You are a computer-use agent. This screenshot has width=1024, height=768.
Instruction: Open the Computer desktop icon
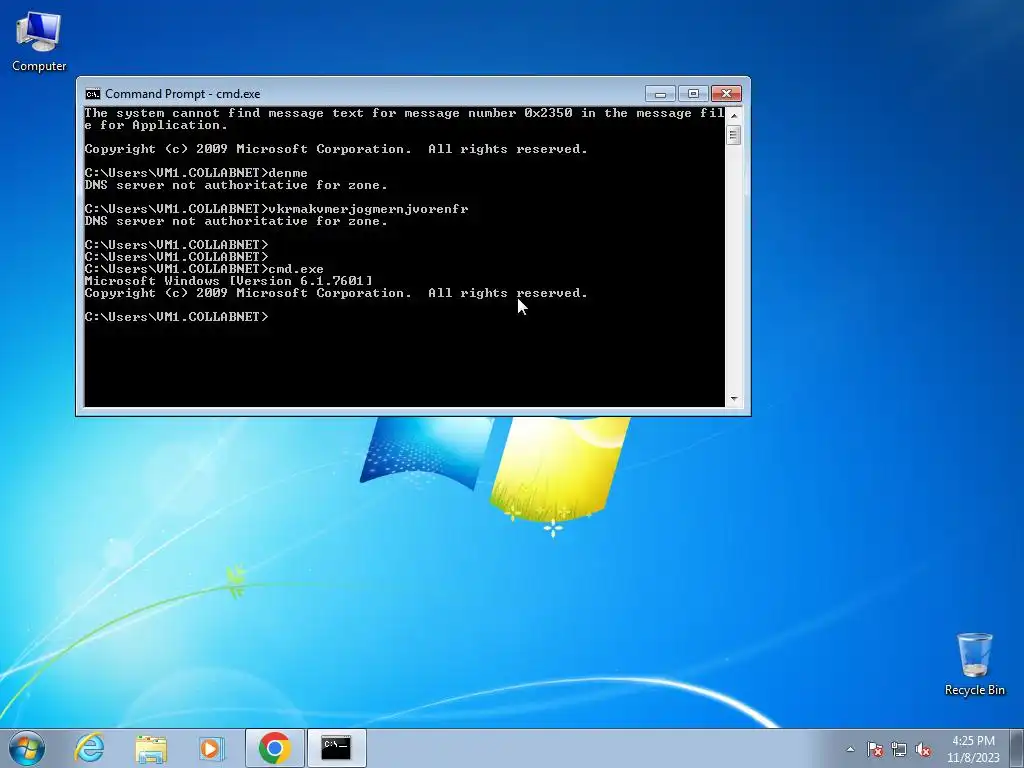[39, 41]
